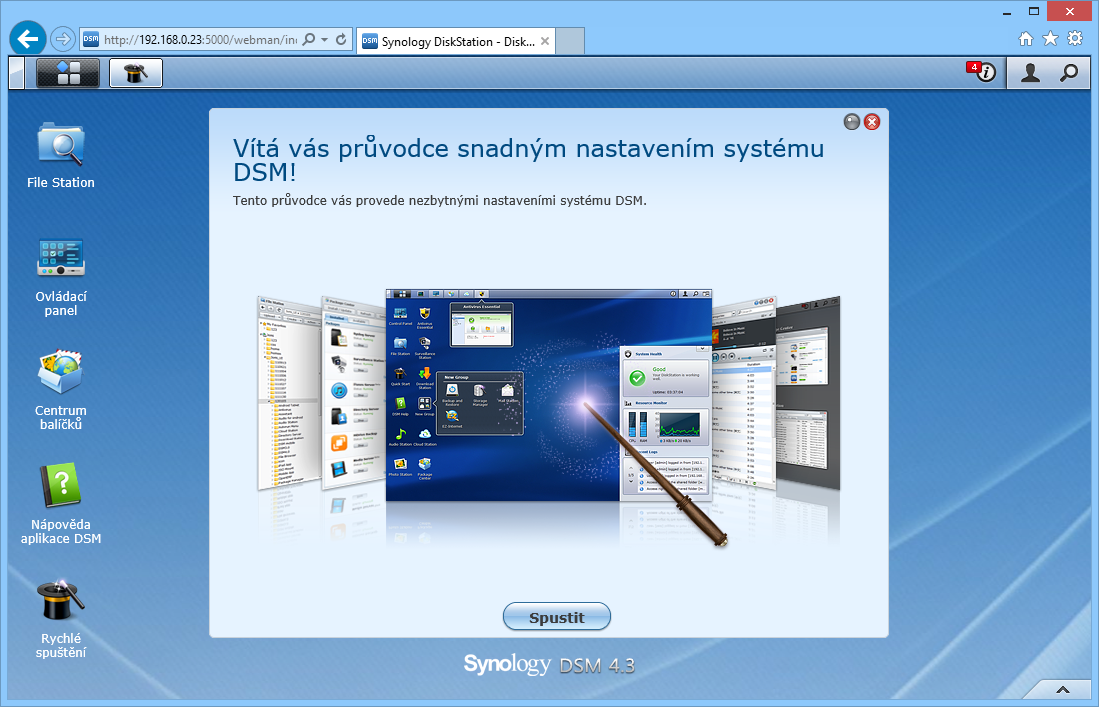Close the Synology DiskStation tab
Screen dimensions: 1099x707
tap(545, 41)
